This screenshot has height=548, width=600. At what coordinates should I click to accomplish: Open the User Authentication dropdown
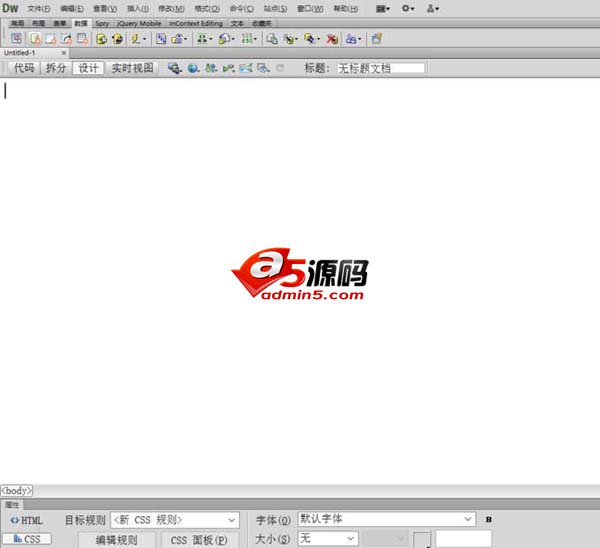pos(353,39)
